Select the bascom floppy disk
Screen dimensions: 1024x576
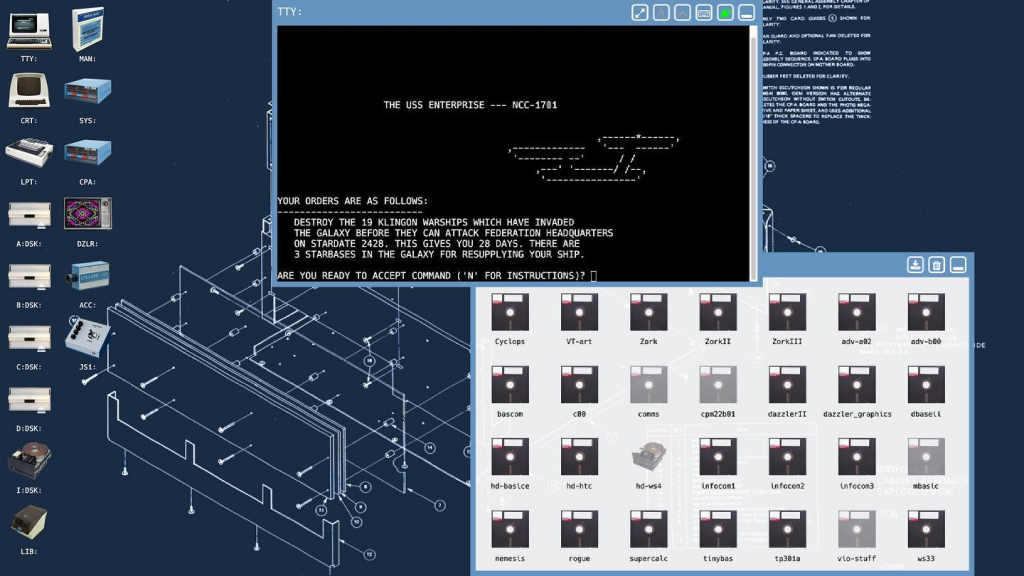510,385
